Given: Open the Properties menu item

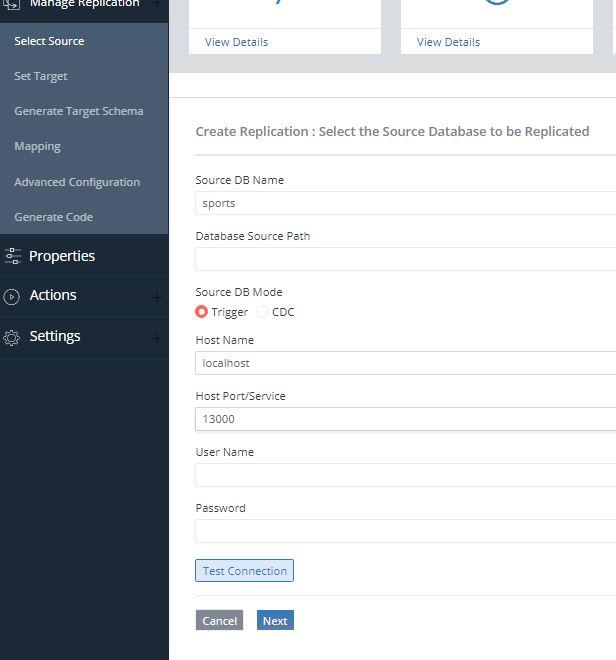Looking at the screenshot, I should [62, 256].
